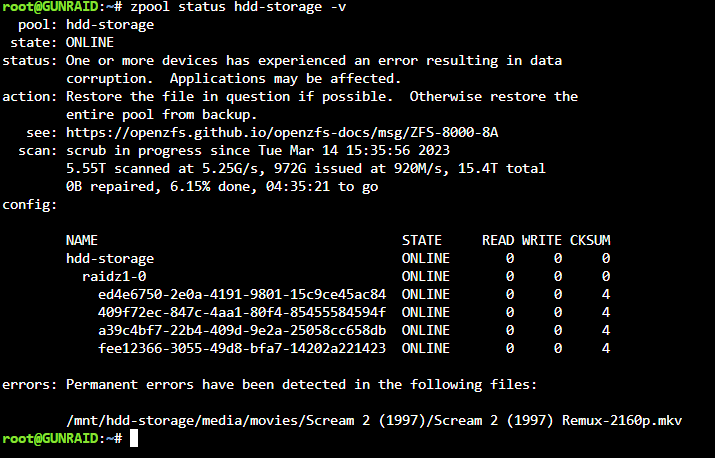Click the ONLINE value next to state

pyautogui.click(x=90, y=43)
